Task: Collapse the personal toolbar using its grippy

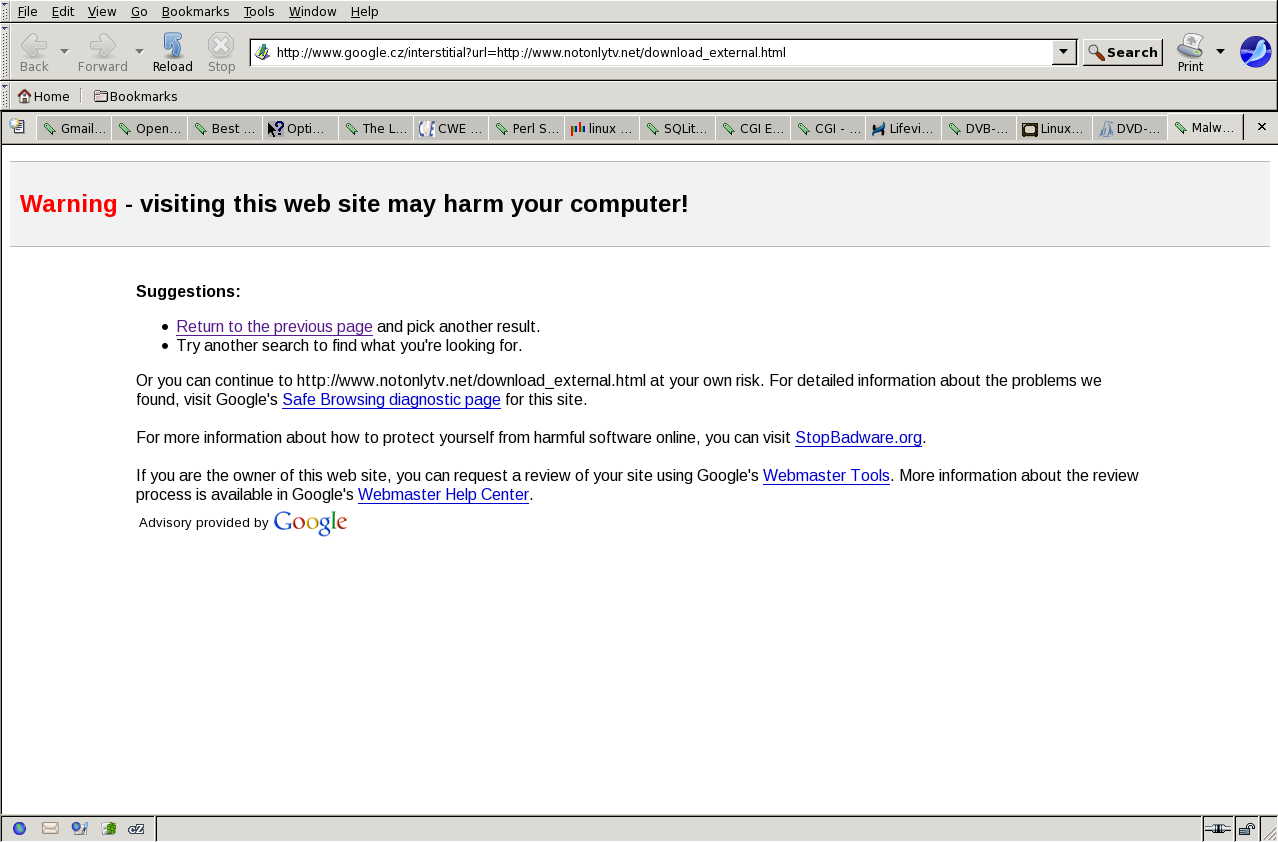Action: click(x=5, y=96)
